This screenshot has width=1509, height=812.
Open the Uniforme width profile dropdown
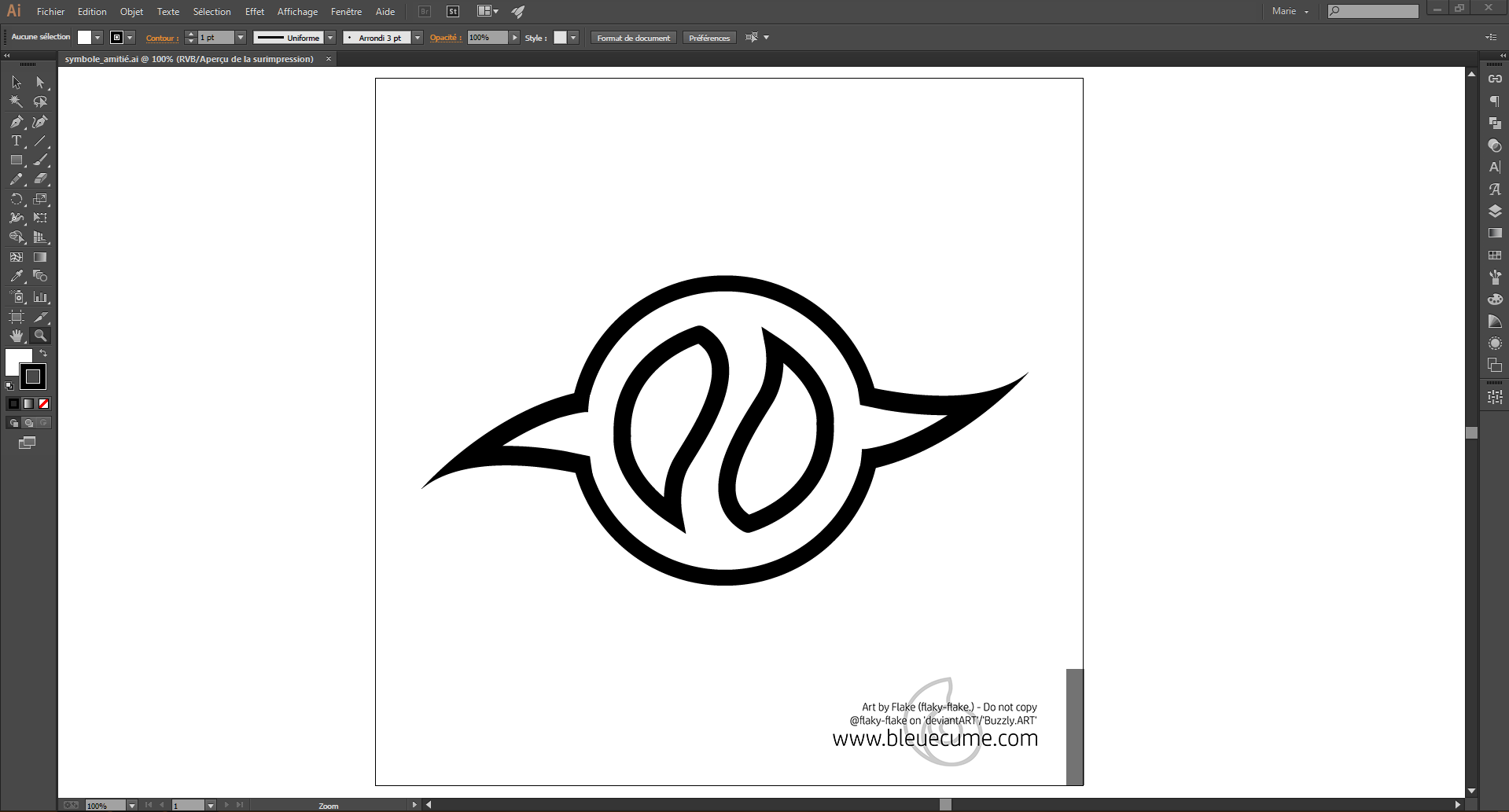[330, 38]
